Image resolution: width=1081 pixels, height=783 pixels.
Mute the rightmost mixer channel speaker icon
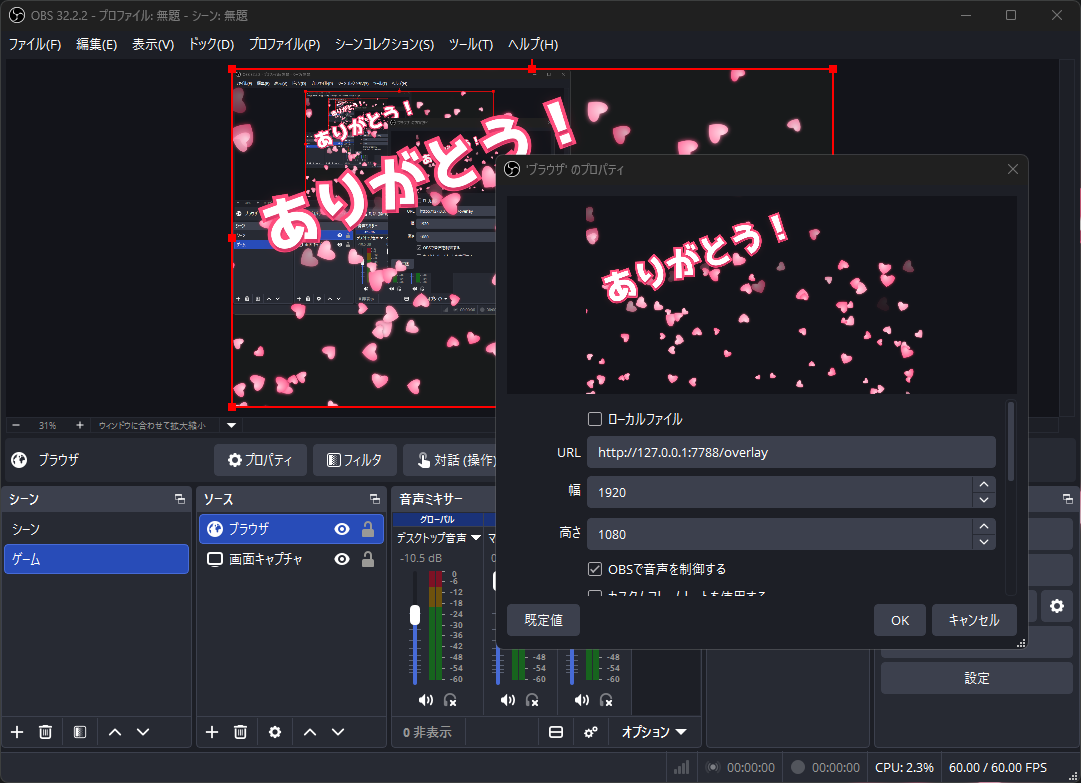582,700
